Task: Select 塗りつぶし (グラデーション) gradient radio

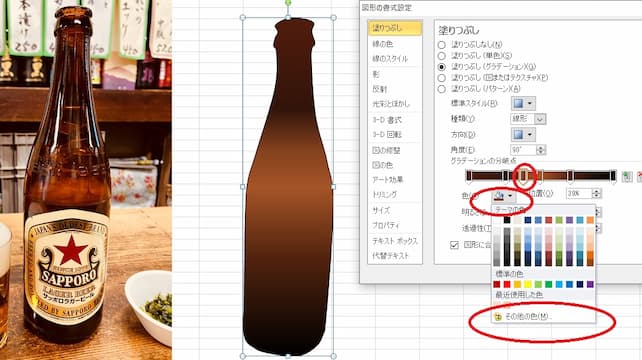Action: [441, 66]
